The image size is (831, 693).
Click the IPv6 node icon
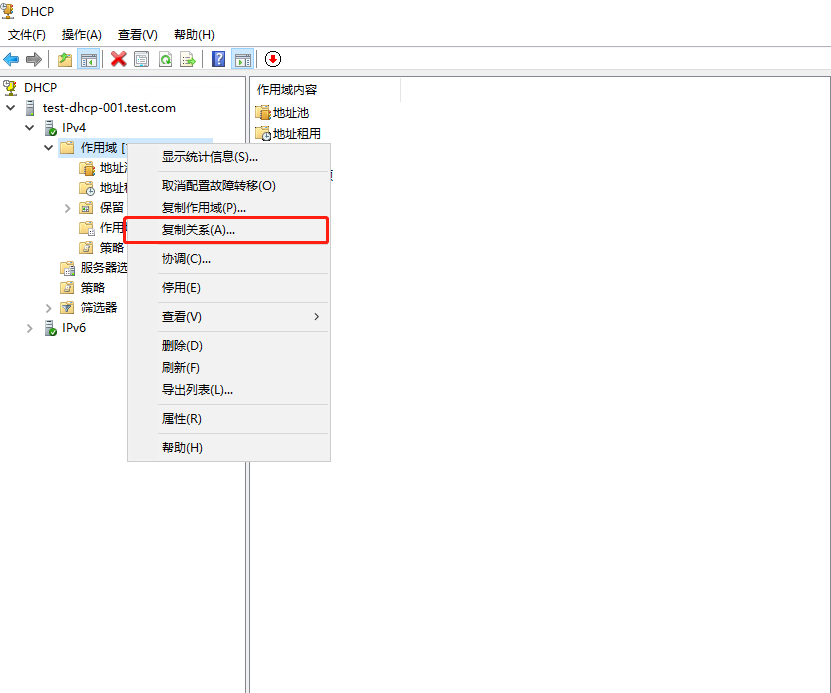coord(50,328)
